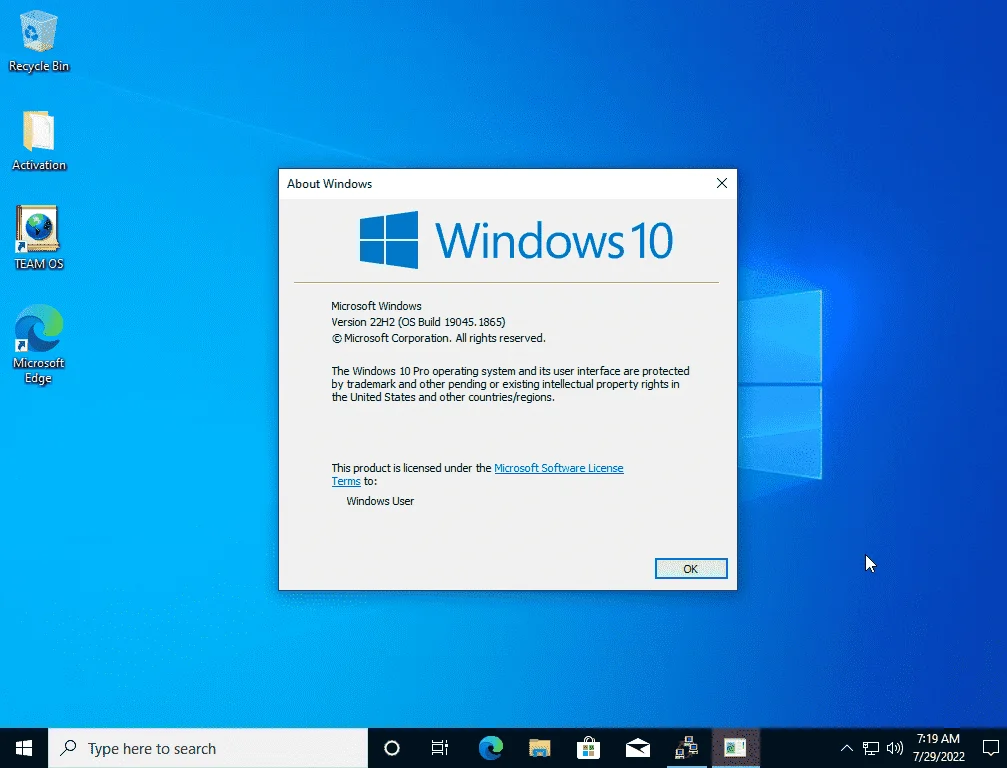Click the Microsoft Corporation copyright line
The height and width of the screenshot is (768, 1007).
[439, 338]
